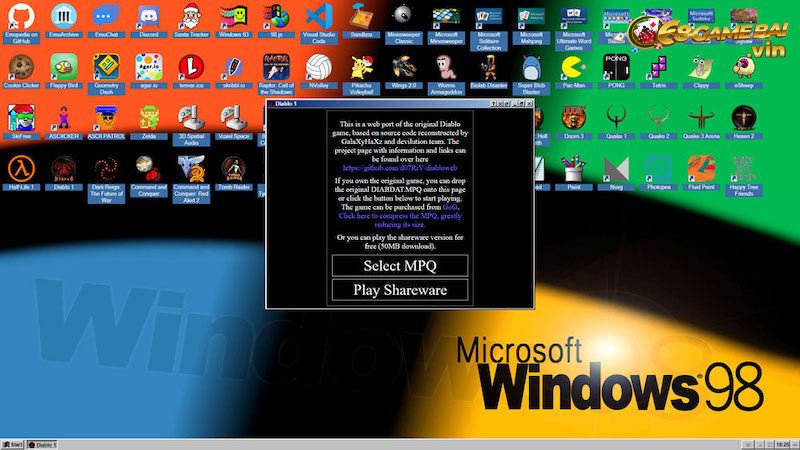
Task: Launch the Flappy Bird game icon
Action: [x=62, y=67]
